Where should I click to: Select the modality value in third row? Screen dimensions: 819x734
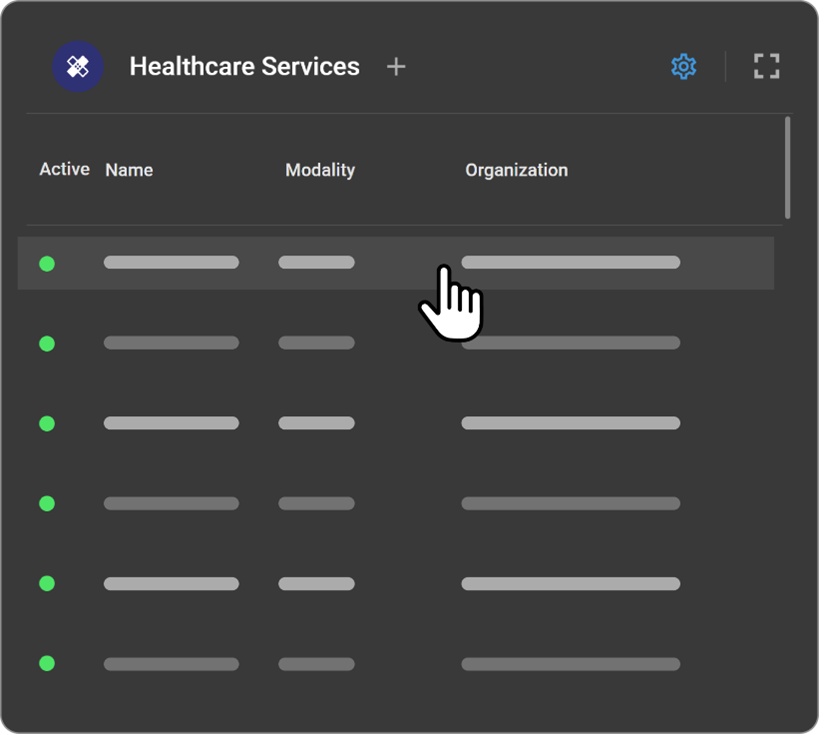click(316, 423)
